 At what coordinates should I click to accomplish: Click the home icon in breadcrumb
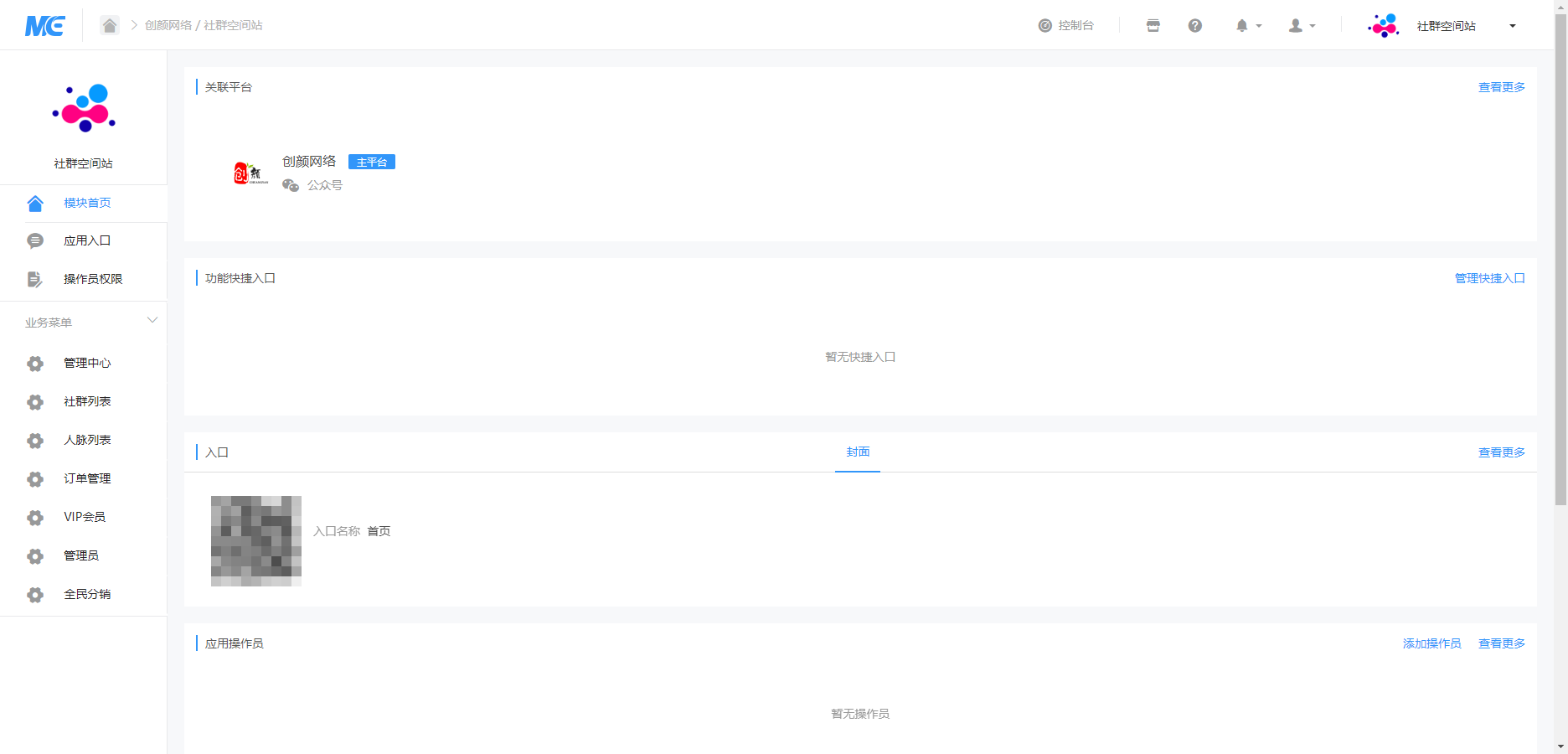pos(110,25)
